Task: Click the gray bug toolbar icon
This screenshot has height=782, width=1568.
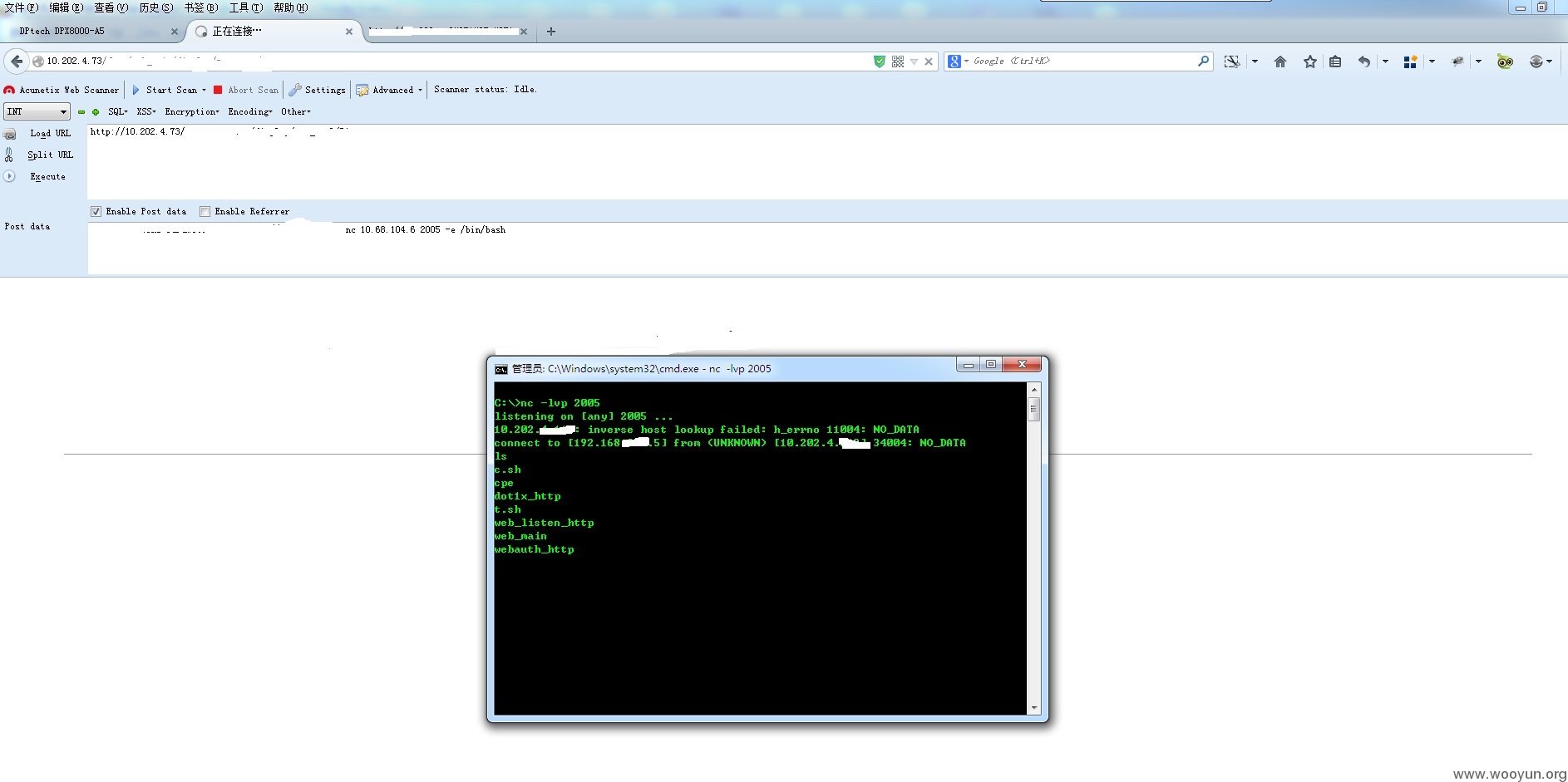Action: (1457, 61)
